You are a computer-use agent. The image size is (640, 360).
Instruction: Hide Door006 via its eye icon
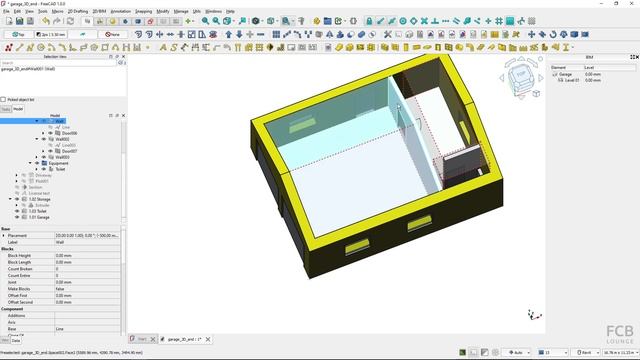coord(51,133)
